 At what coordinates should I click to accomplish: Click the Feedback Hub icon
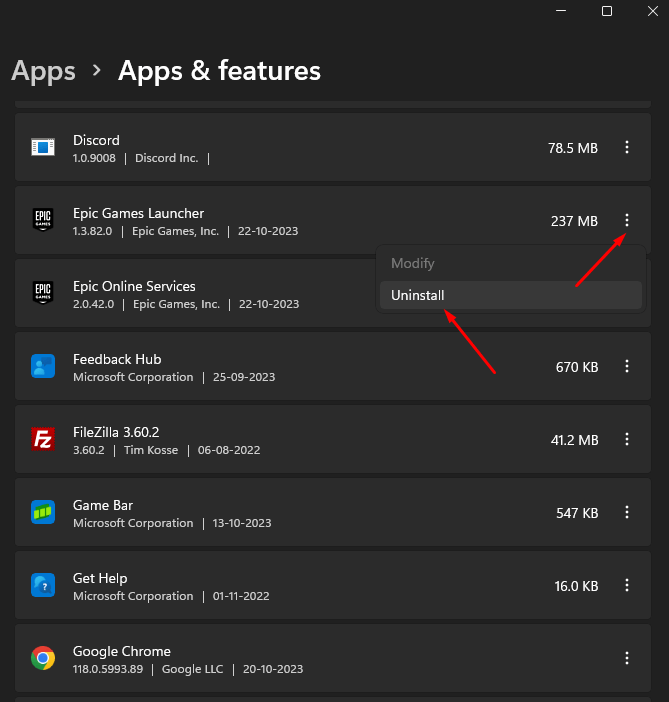click(x=42, y=367)
